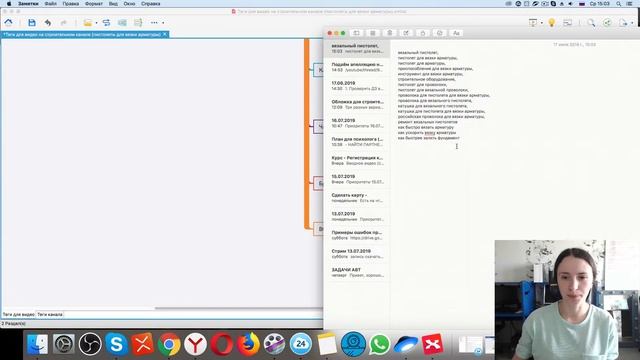Expand the arrow next to the three dots
This screenshot has width=640, height=360.
(163, 23)
